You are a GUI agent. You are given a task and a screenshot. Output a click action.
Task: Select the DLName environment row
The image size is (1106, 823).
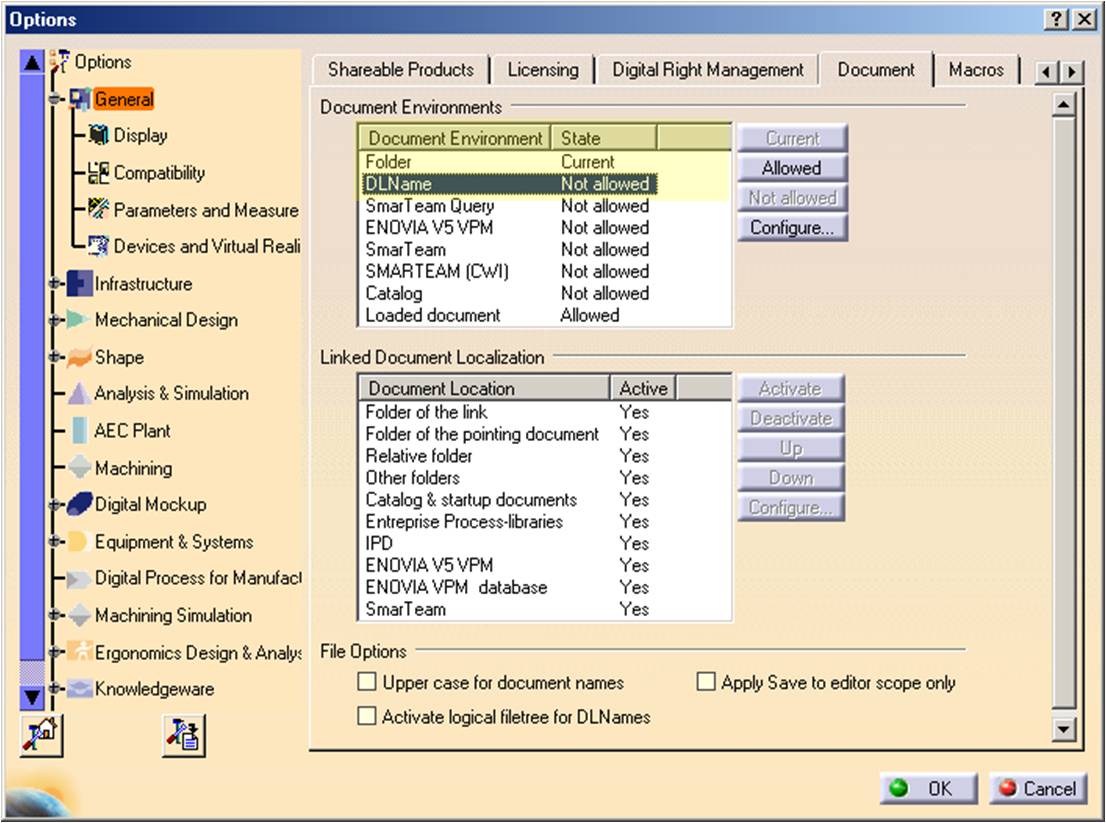pyautogui.click(x=510, y=184)
